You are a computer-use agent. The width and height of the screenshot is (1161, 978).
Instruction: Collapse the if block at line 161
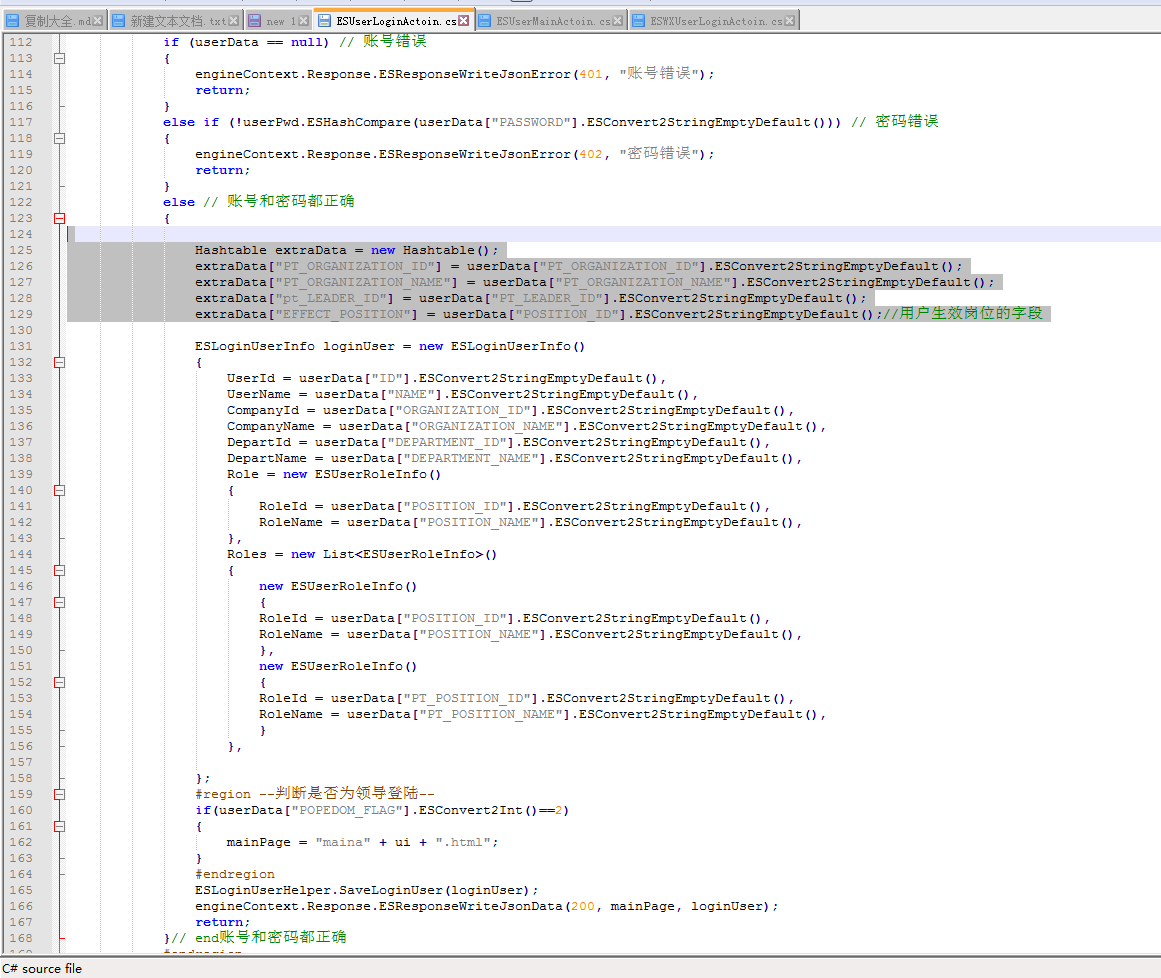tap(60, 826)
